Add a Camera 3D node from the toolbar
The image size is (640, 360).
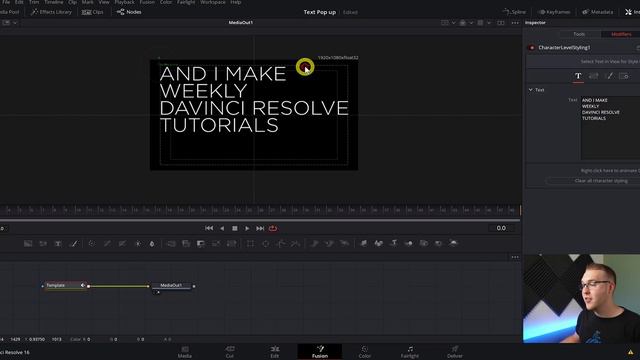pos(424,244)
